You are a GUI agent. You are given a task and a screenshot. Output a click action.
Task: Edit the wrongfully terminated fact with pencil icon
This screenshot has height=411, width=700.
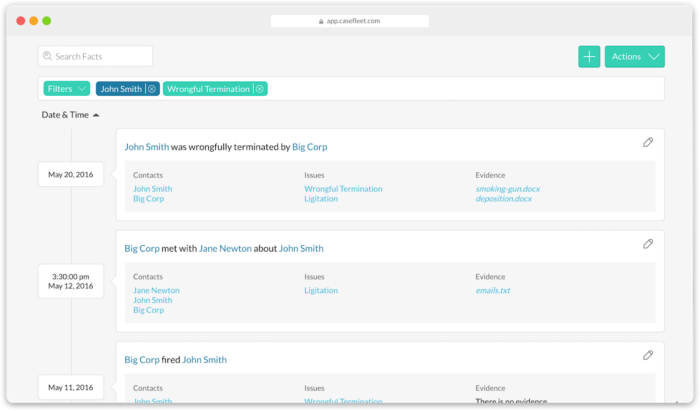tap(648, 142)
